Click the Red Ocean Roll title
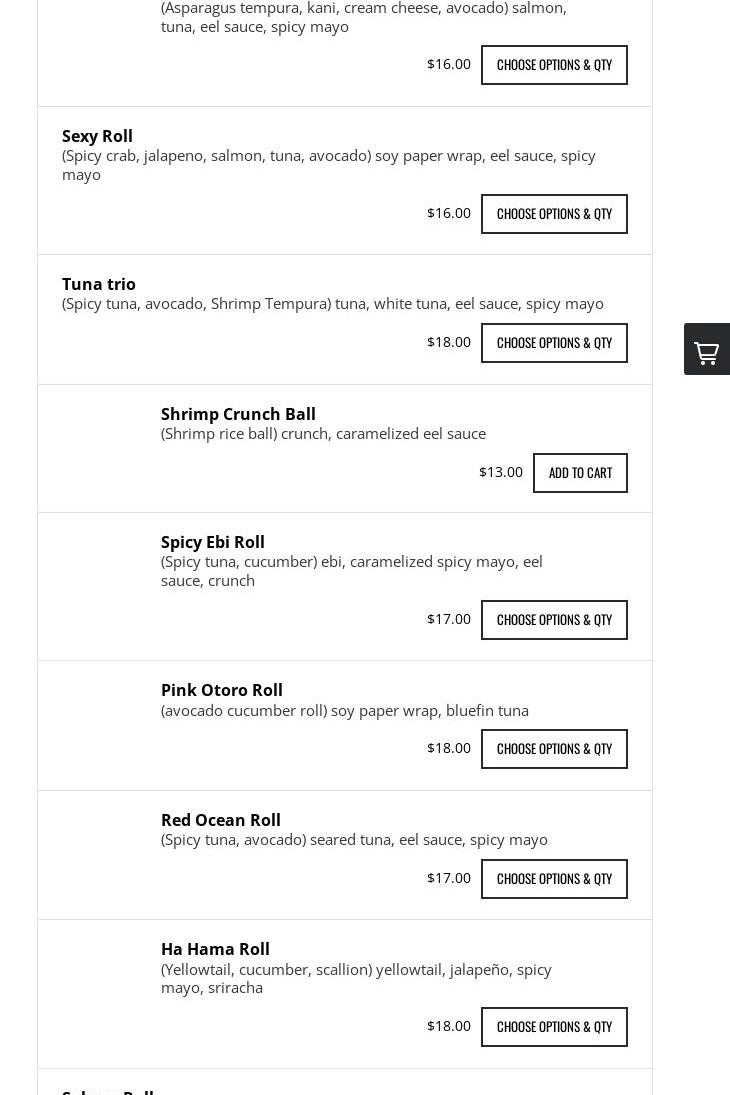Screen dimensions: 730x1095 [221, 820]
